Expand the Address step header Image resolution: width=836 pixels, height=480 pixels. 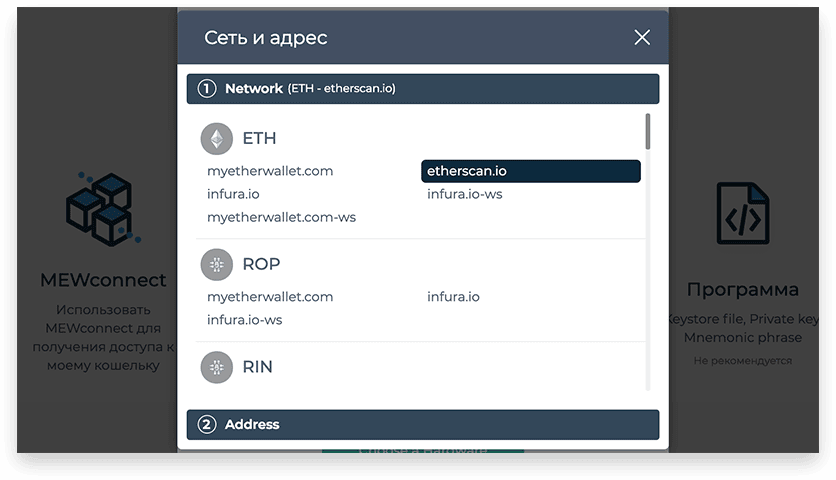[423, 425]
